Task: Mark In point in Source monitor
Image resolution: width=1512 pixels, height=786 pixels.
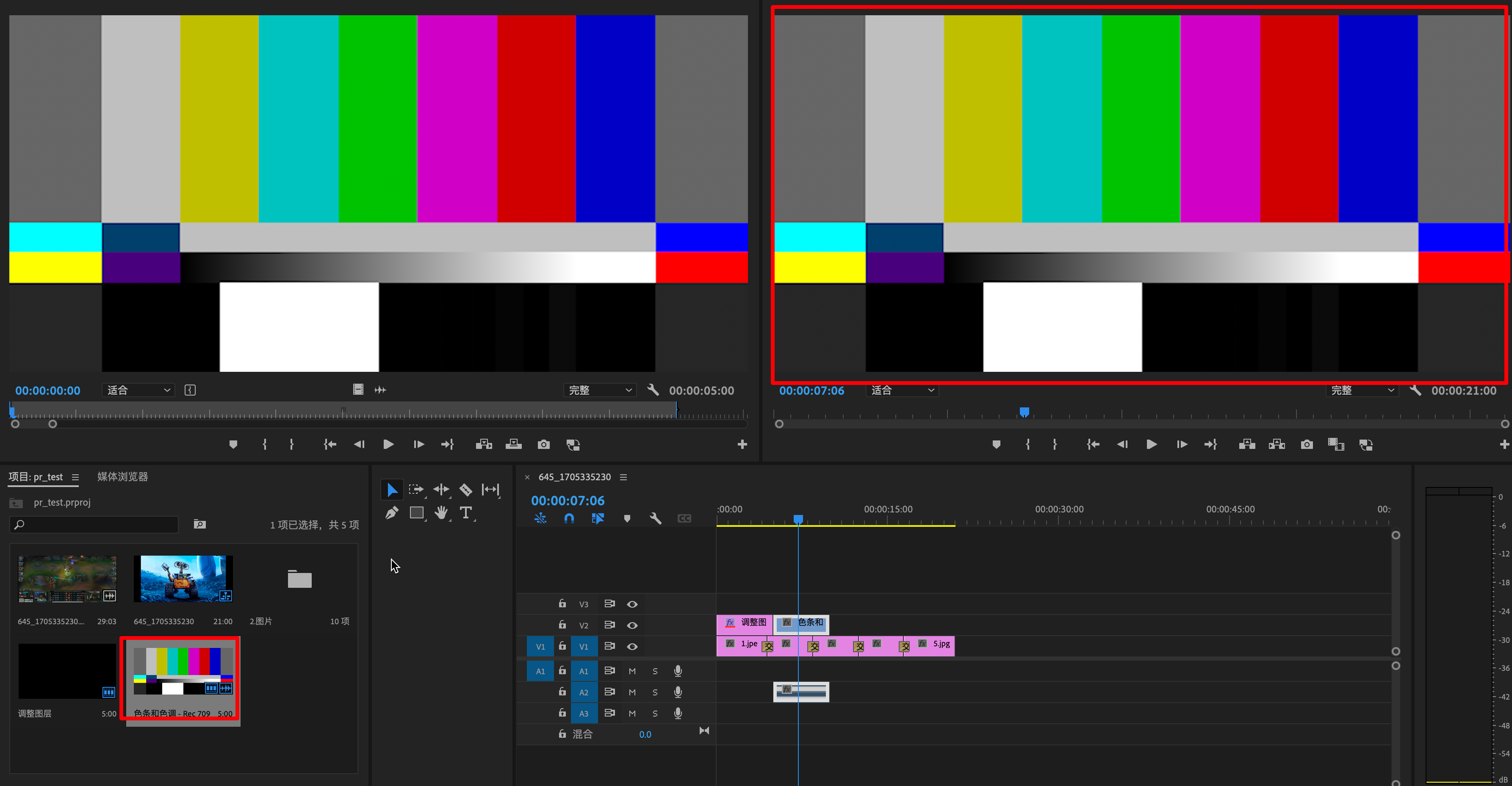Action: click(265, 444)
